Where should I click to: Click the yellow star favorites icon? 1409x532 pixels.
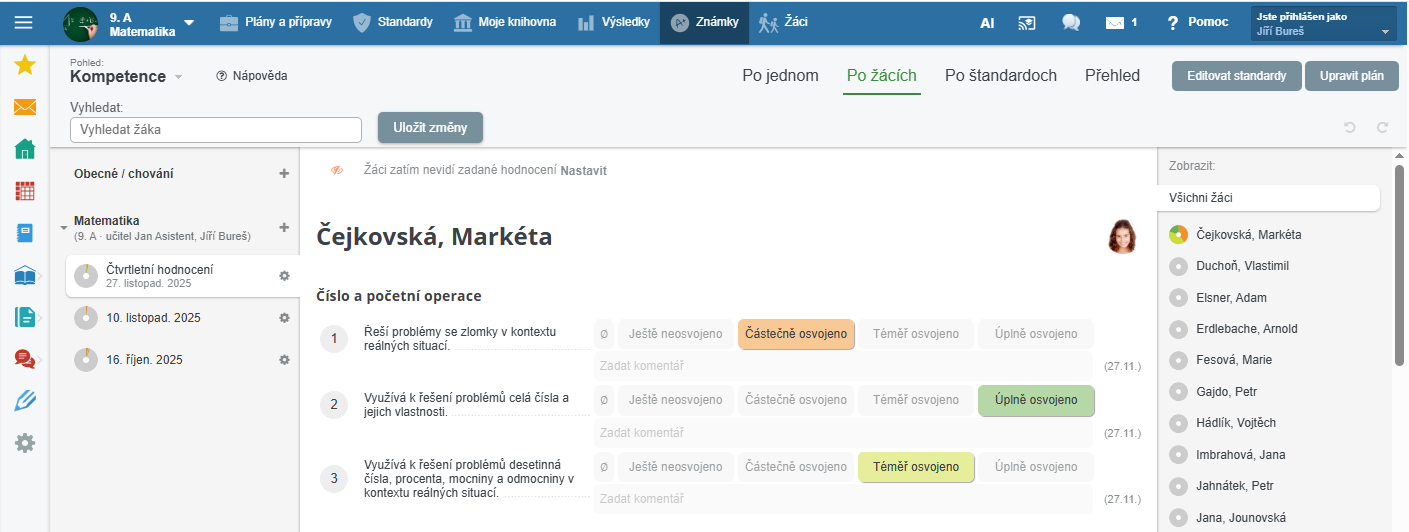(x=25, y=65)
